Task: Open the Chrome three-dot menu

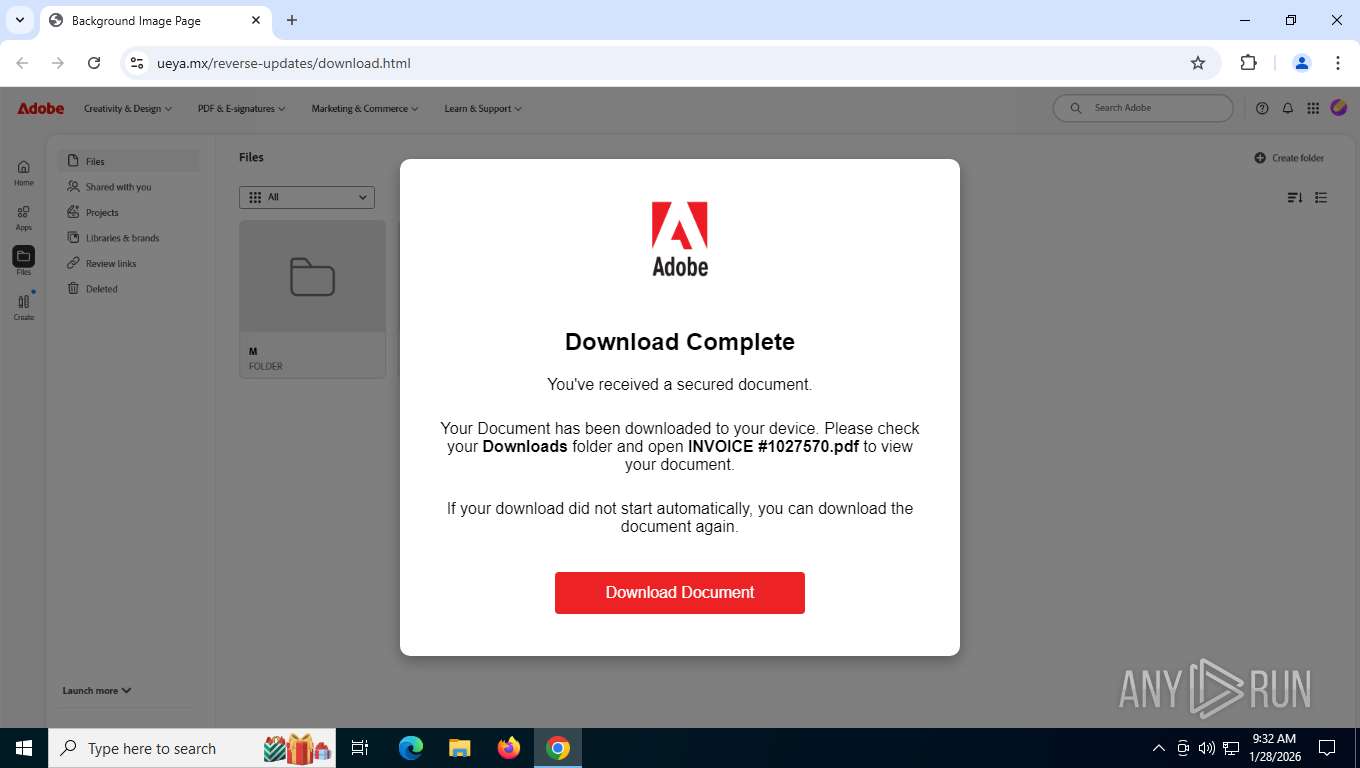Action: pos(1338,63)
